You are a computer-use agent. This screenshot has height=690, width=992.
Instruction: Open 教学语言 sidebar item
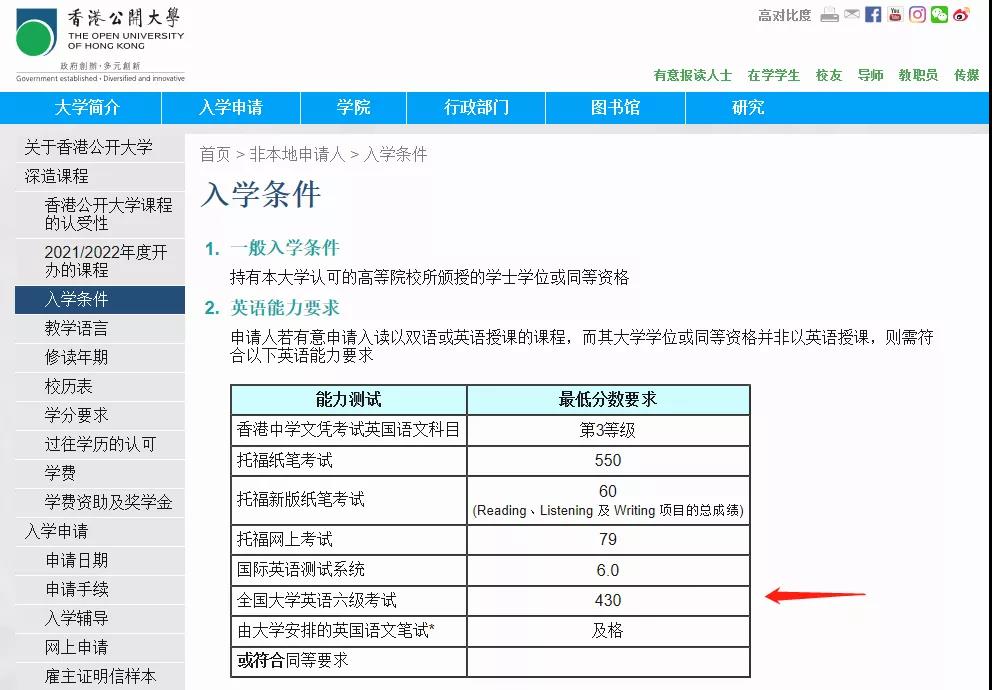coord(100,329)
